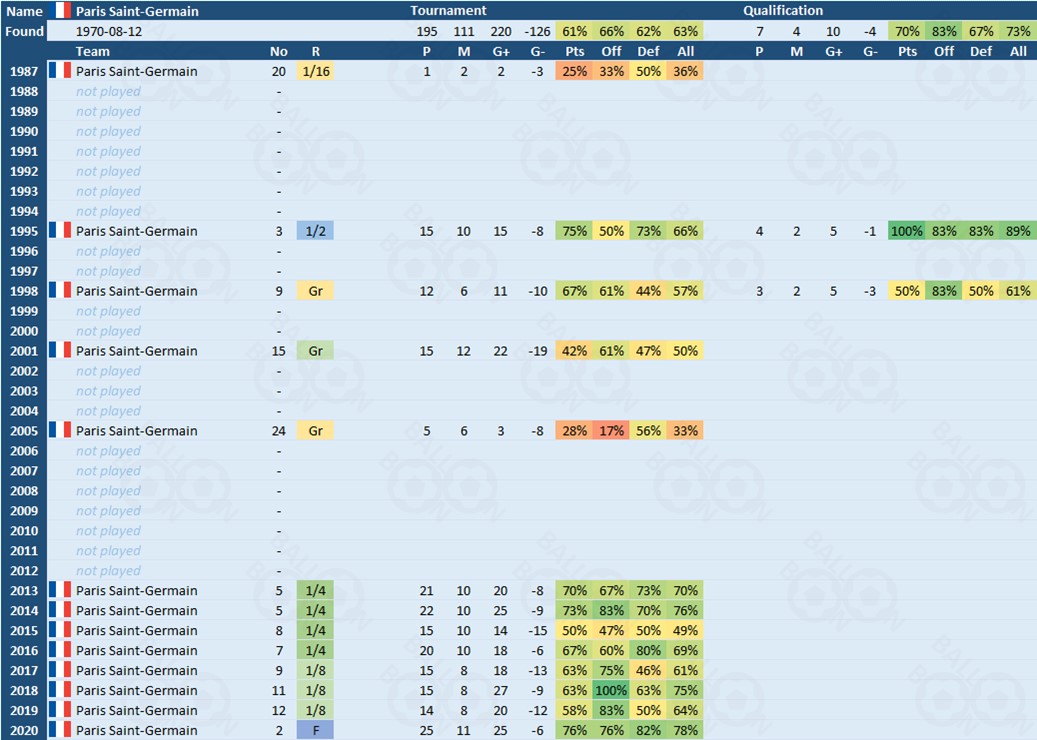Select the 2016 year row header

tap(24, 651)
